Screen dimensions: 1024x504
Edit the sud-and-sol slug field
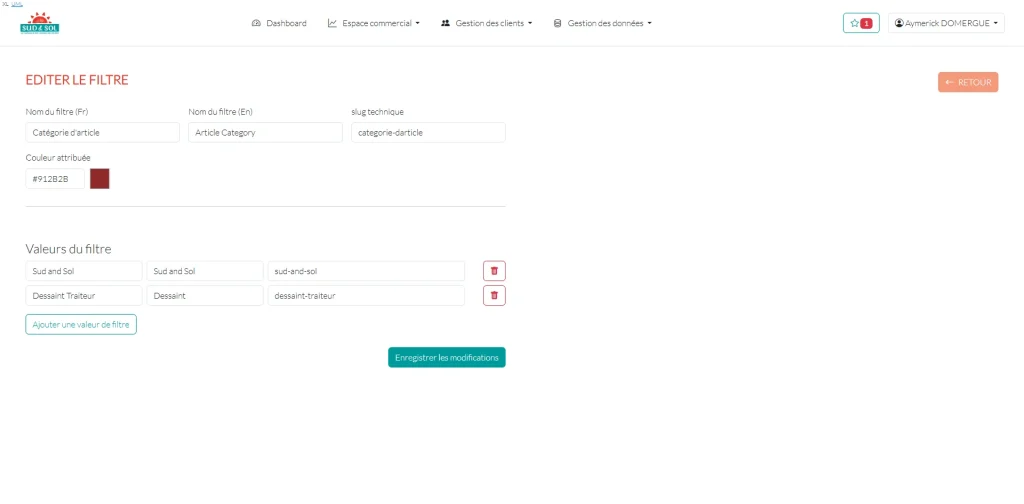pyautogui.click(x=366, y=271)
